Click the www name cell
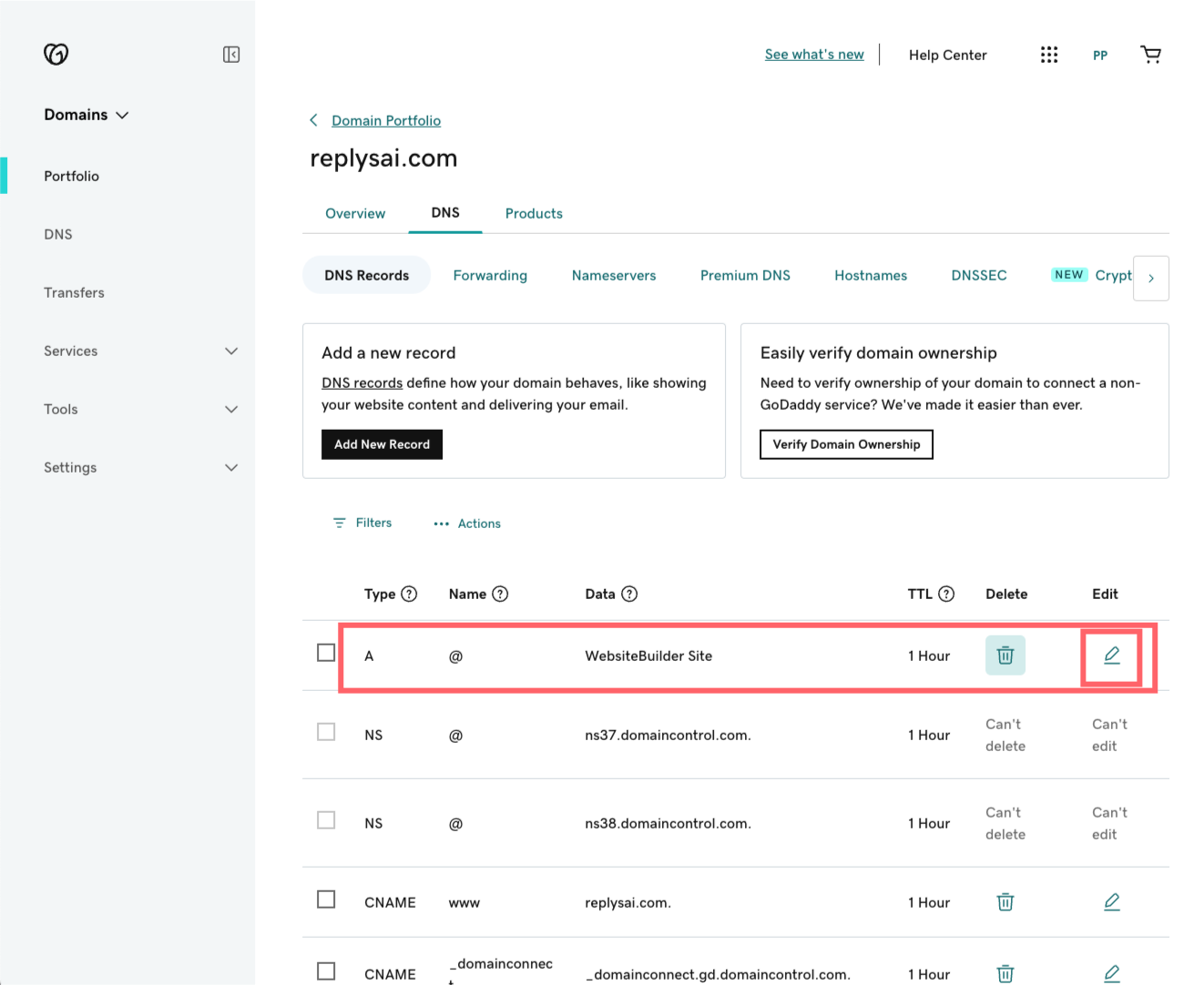Viewport: 1204px width, 985px height. 464,902
